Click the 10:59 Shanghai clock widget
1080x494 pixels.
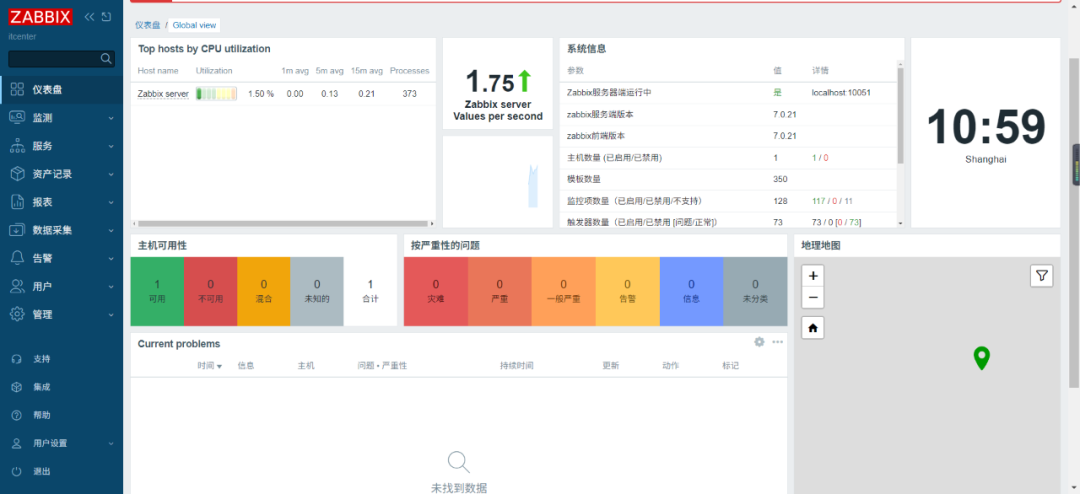(x=986, y=132)
